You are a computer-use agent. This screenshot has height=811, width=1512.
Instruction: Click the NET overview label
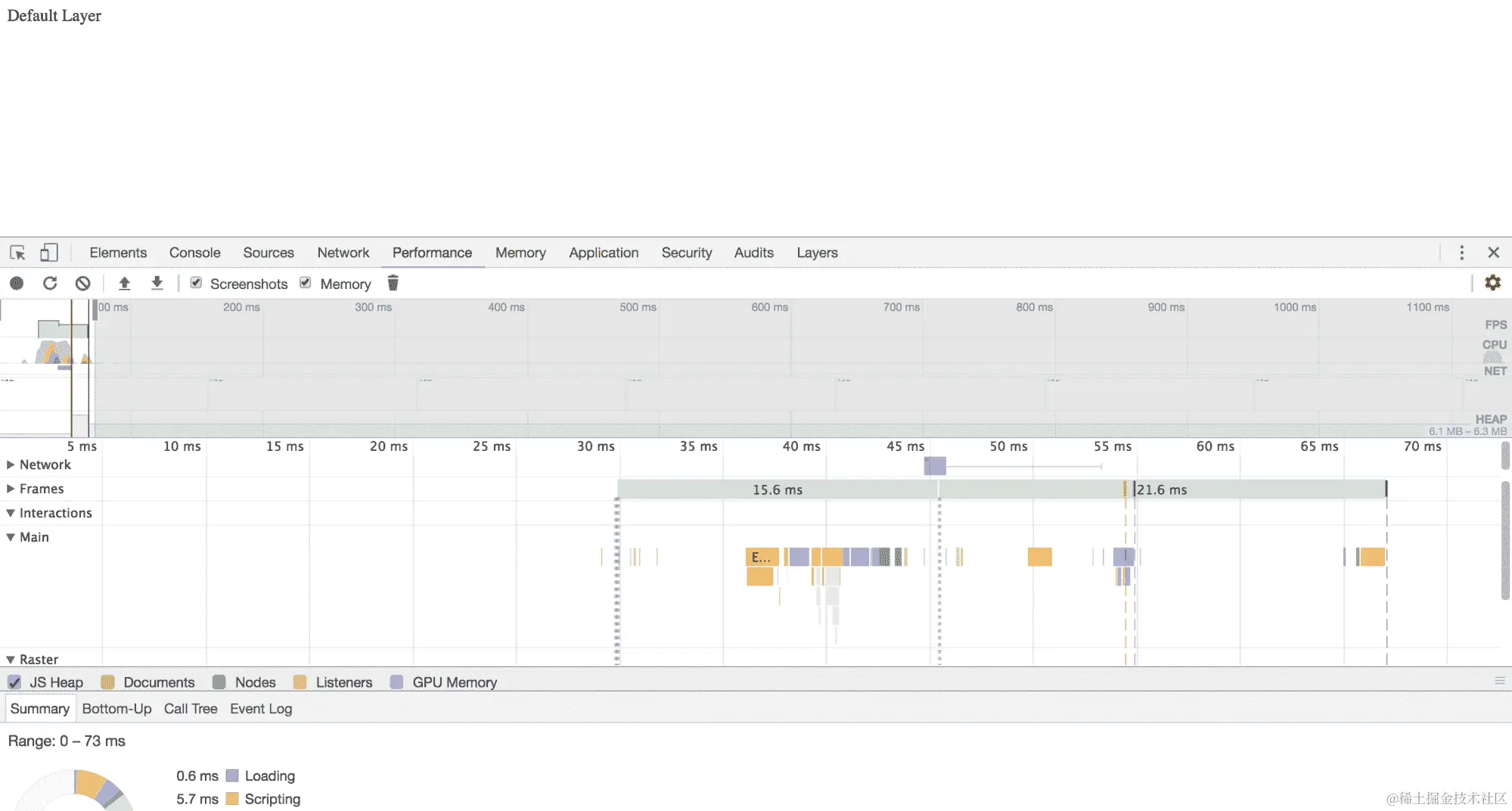pos(1495,371)
